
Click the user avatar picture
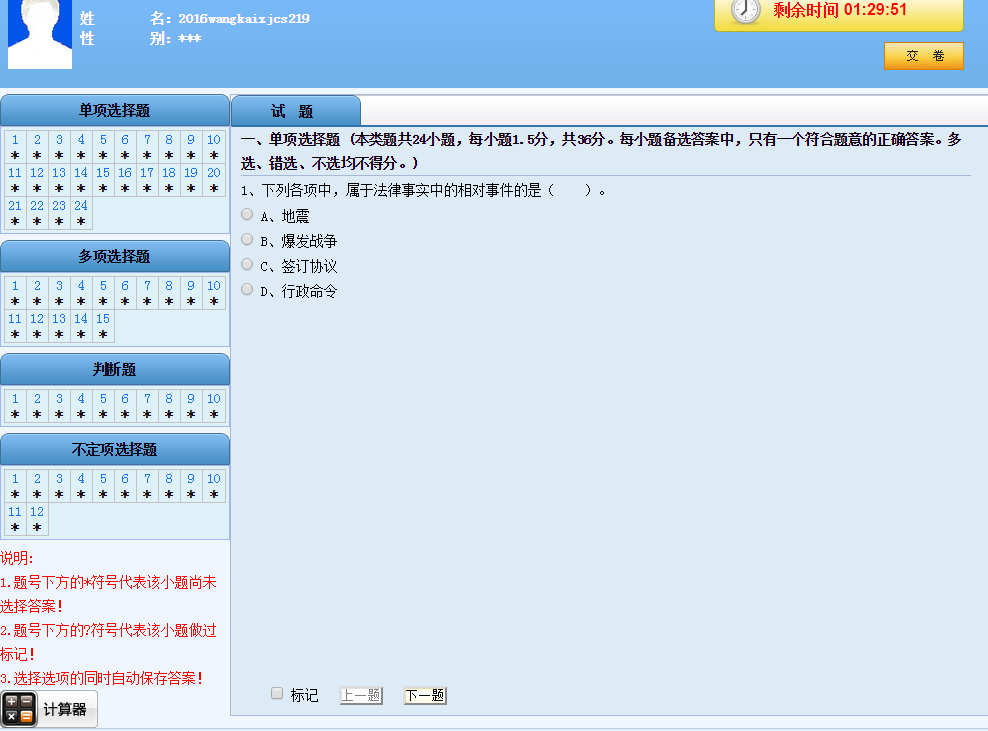40,33
